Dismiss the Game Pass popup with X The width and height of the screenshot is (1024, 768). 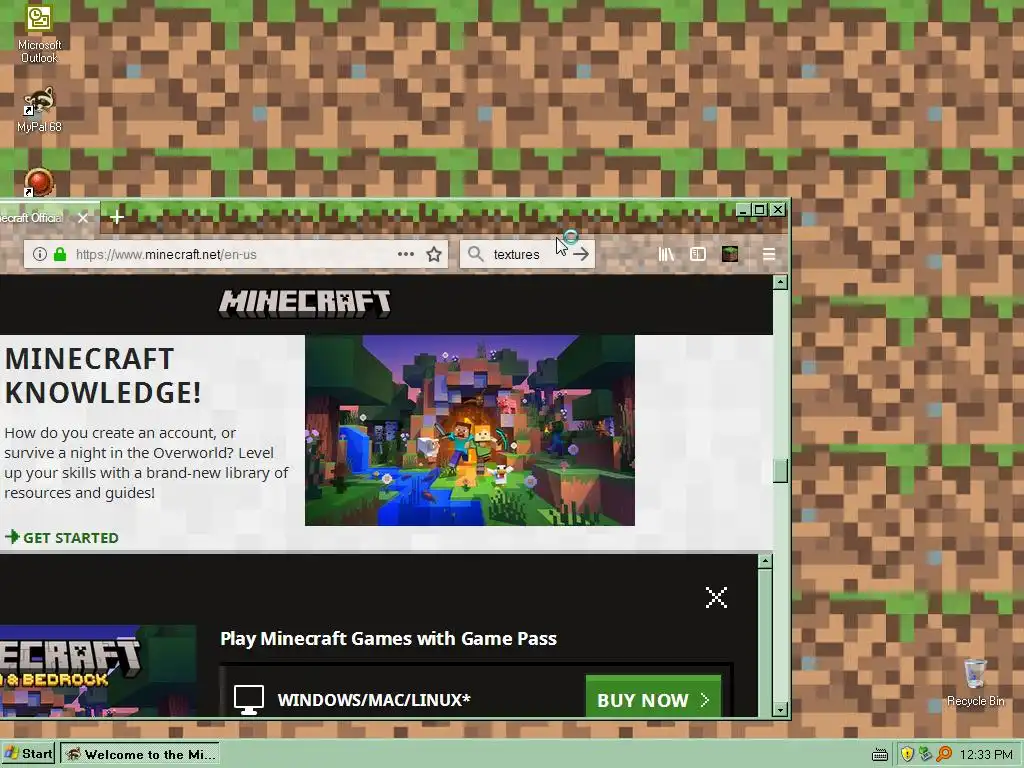click(716, 597)
